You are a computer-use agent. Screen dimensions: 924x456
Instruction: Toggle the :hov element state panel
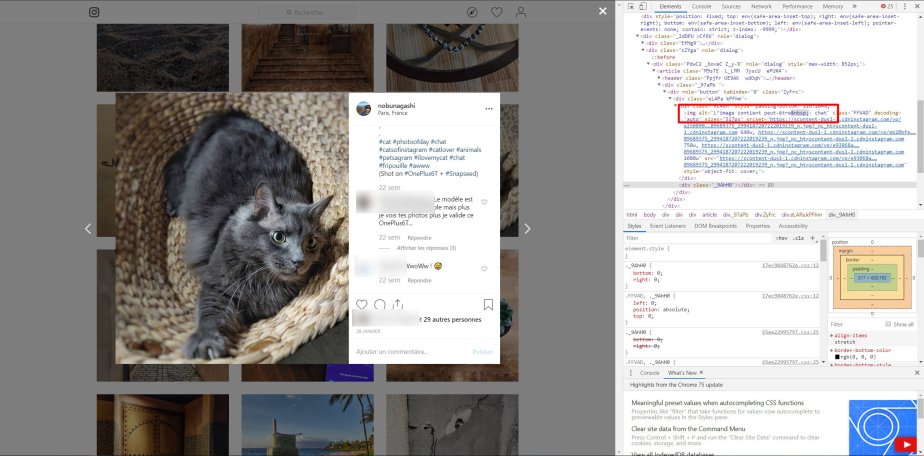pos(782,238)
